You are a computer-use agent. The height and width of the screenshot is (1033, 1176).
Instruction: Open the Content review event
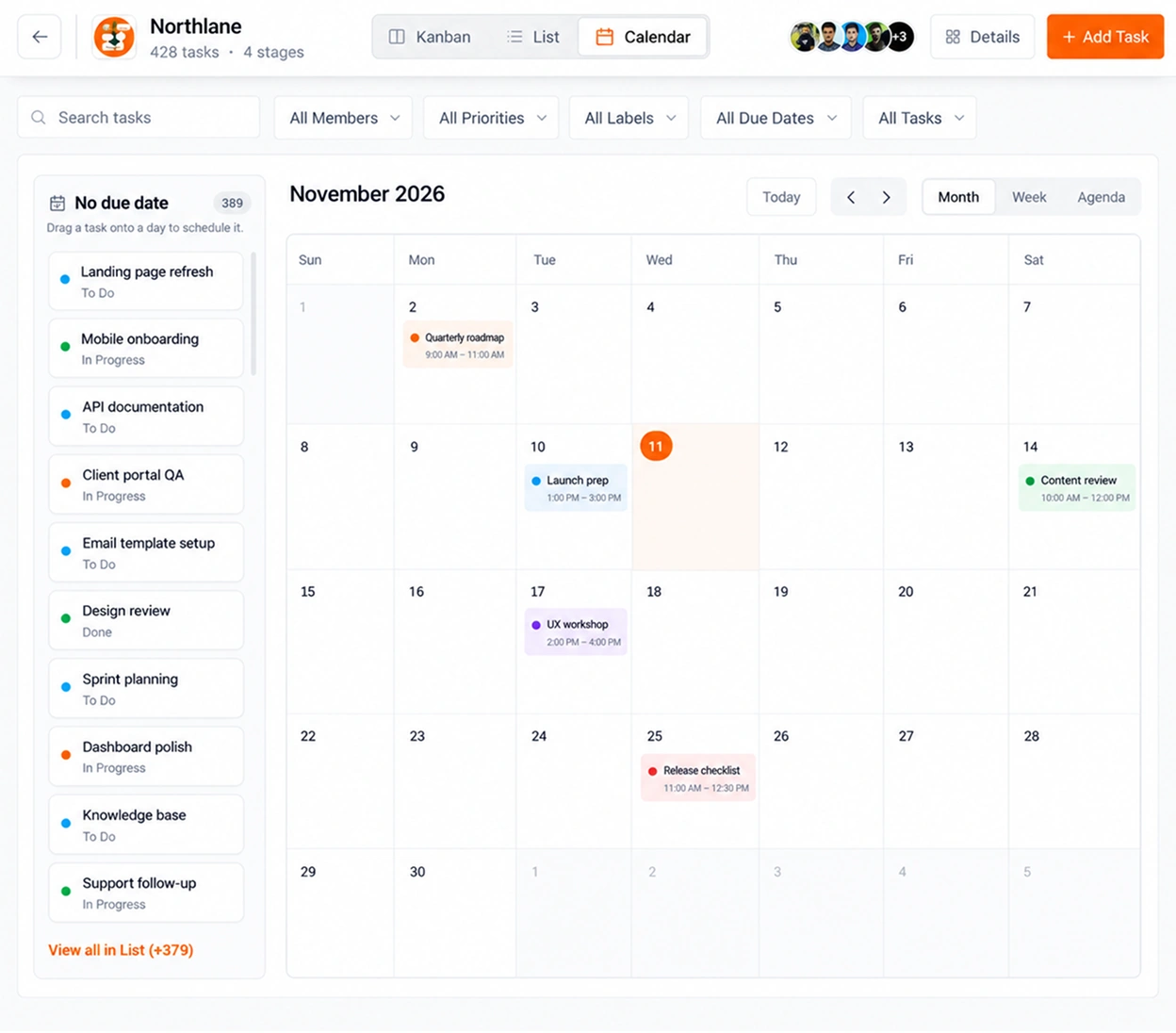pos(1076,488)
